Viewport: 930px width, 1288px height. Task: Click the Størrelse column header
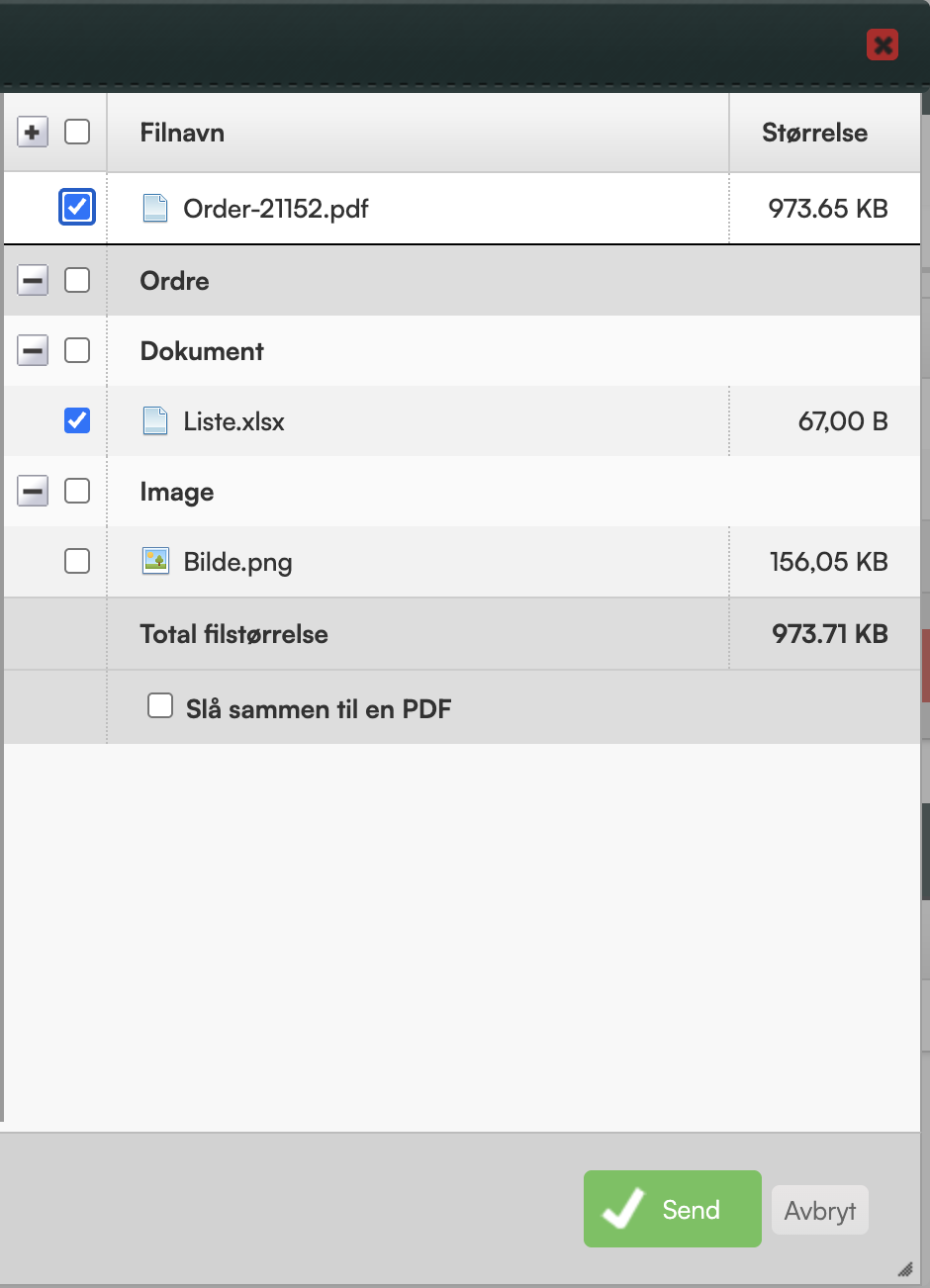(x=814, y=134)
